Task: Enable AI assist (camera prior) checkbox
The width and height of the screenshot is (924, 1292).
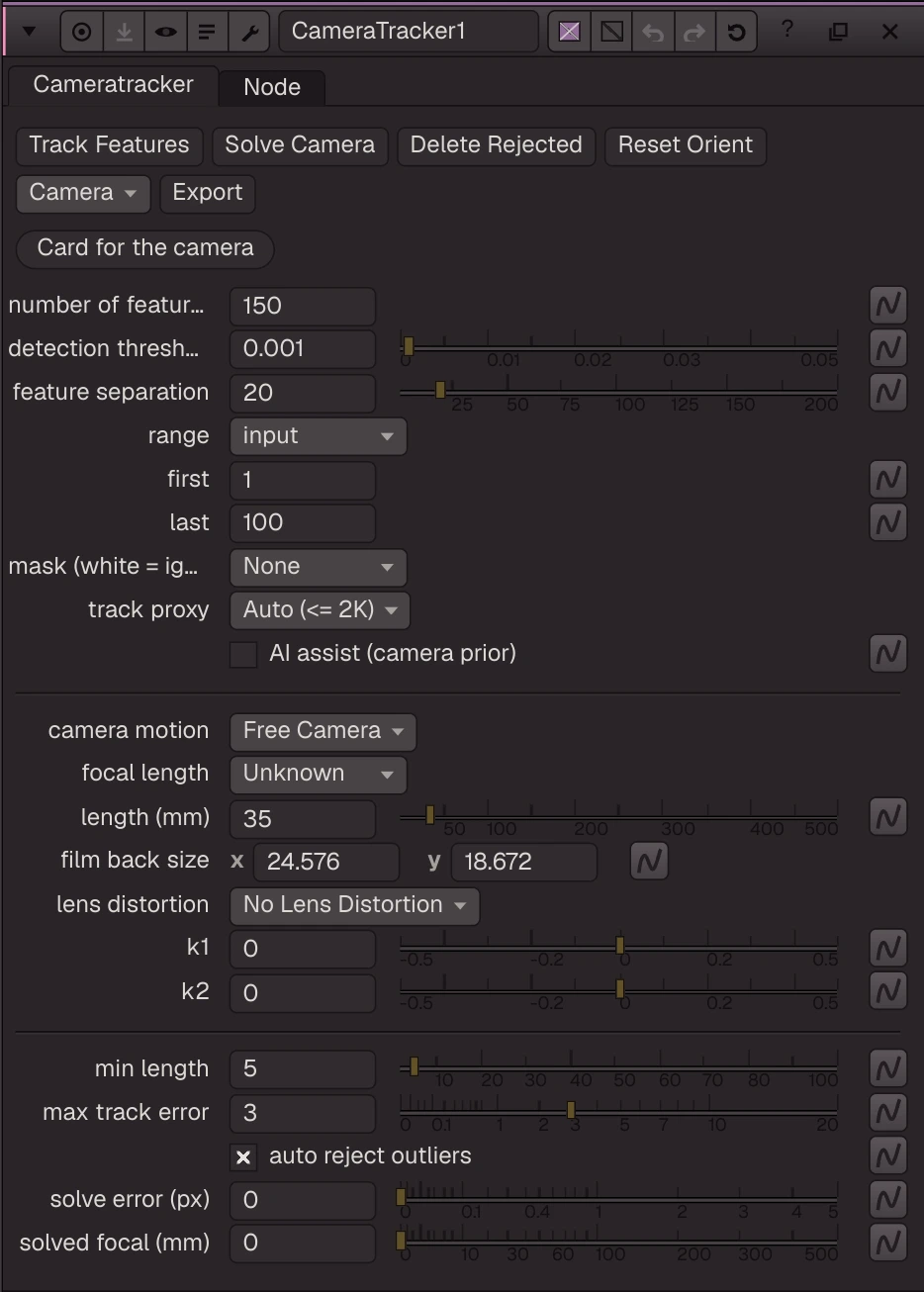Action: pos(243,655)
